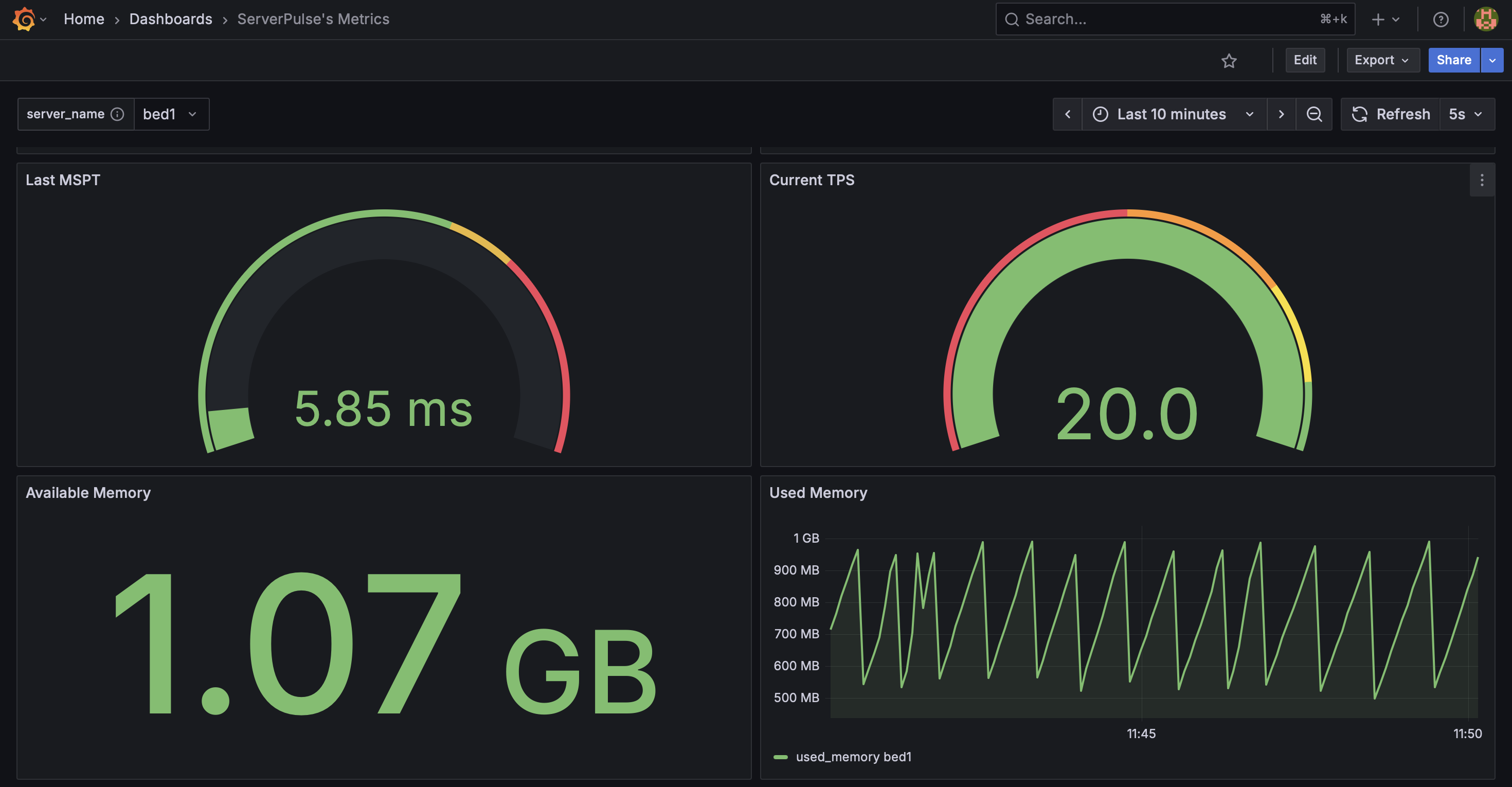Viewport: 1512px width, 787px height.
Task: Open the help question mark icon
Action: (1441, 20)
